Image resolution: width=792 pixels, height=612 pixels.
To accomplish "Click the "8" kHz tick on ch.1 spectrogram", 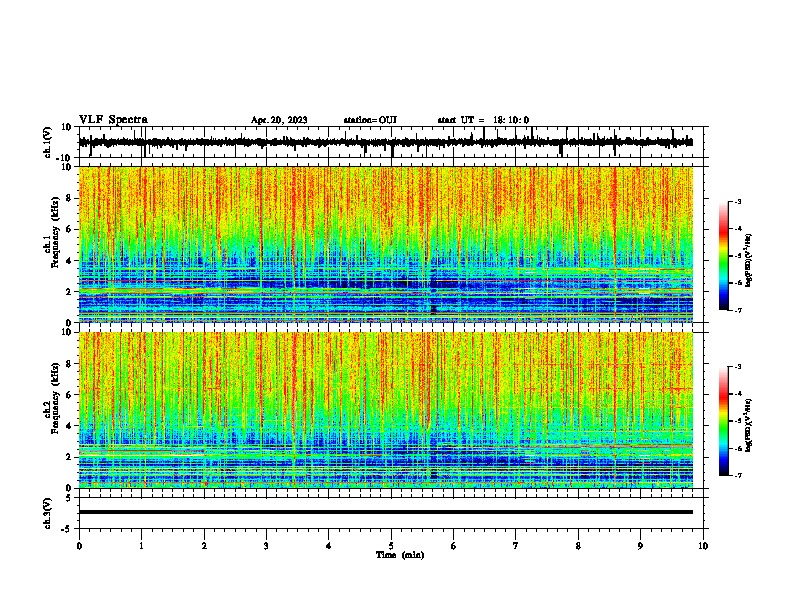I will 69,198.
